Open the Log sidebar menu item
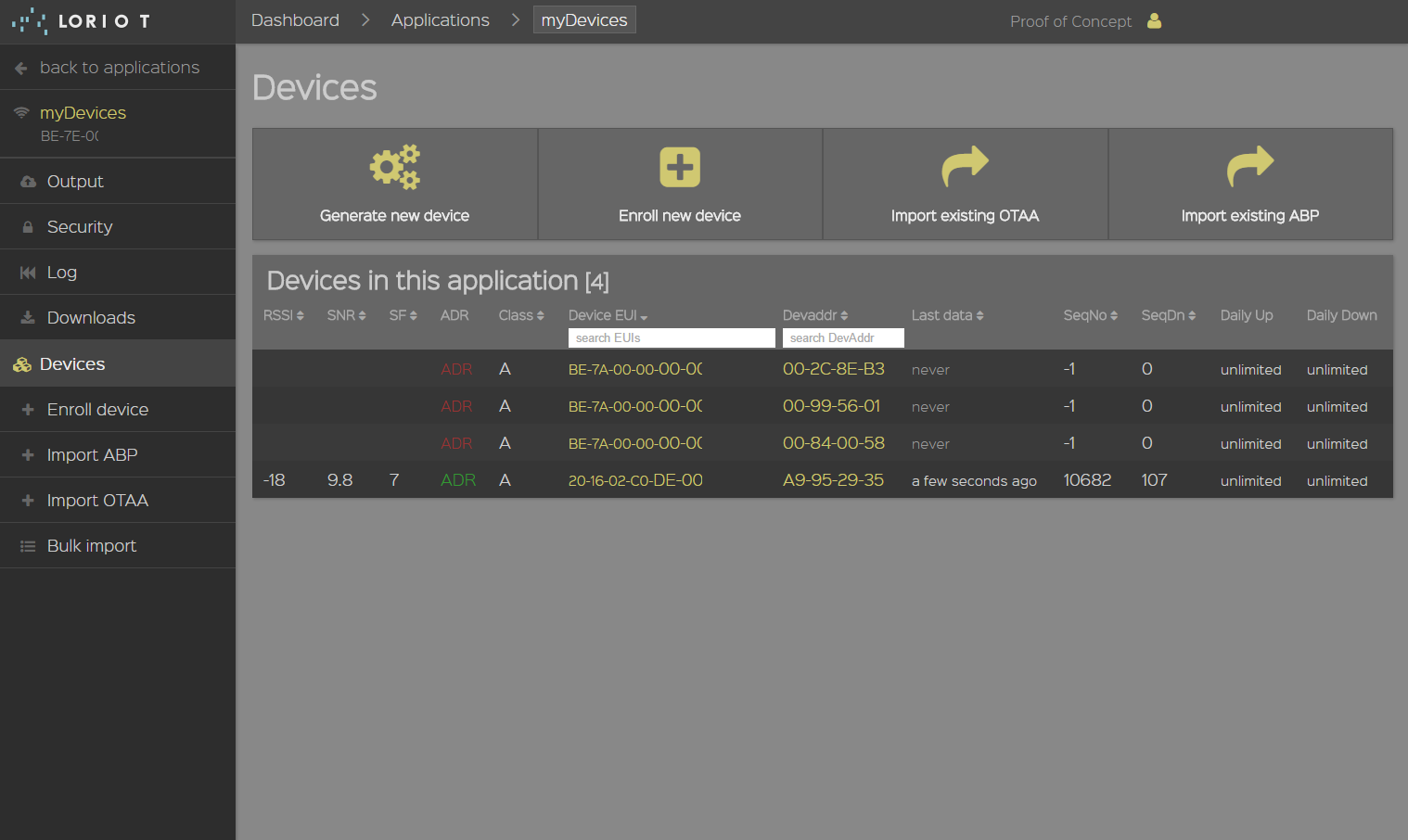This screenshot has width=1408, height=840. pyautogui.click(x=118, y=273)
